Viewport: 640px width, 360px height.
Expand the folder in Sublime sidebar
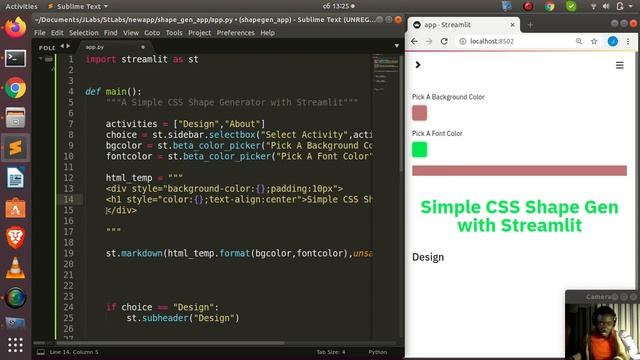click(x=41, y=59)
